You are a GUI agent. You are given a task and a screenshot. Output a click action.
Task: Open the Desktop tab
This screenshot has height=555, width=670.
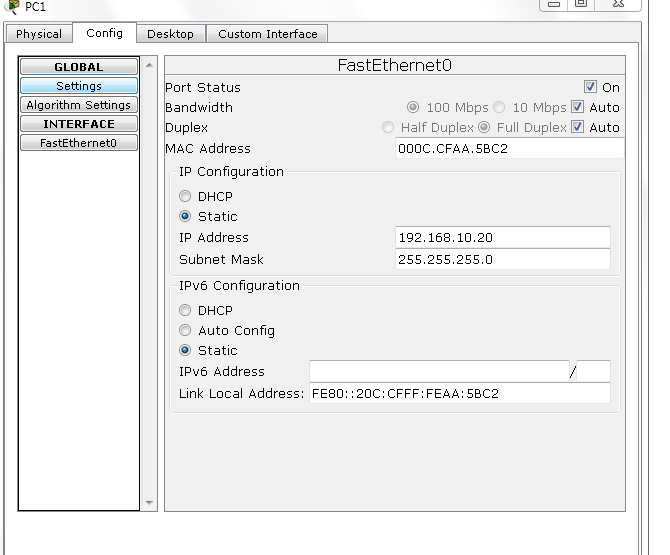coord(170,34)
